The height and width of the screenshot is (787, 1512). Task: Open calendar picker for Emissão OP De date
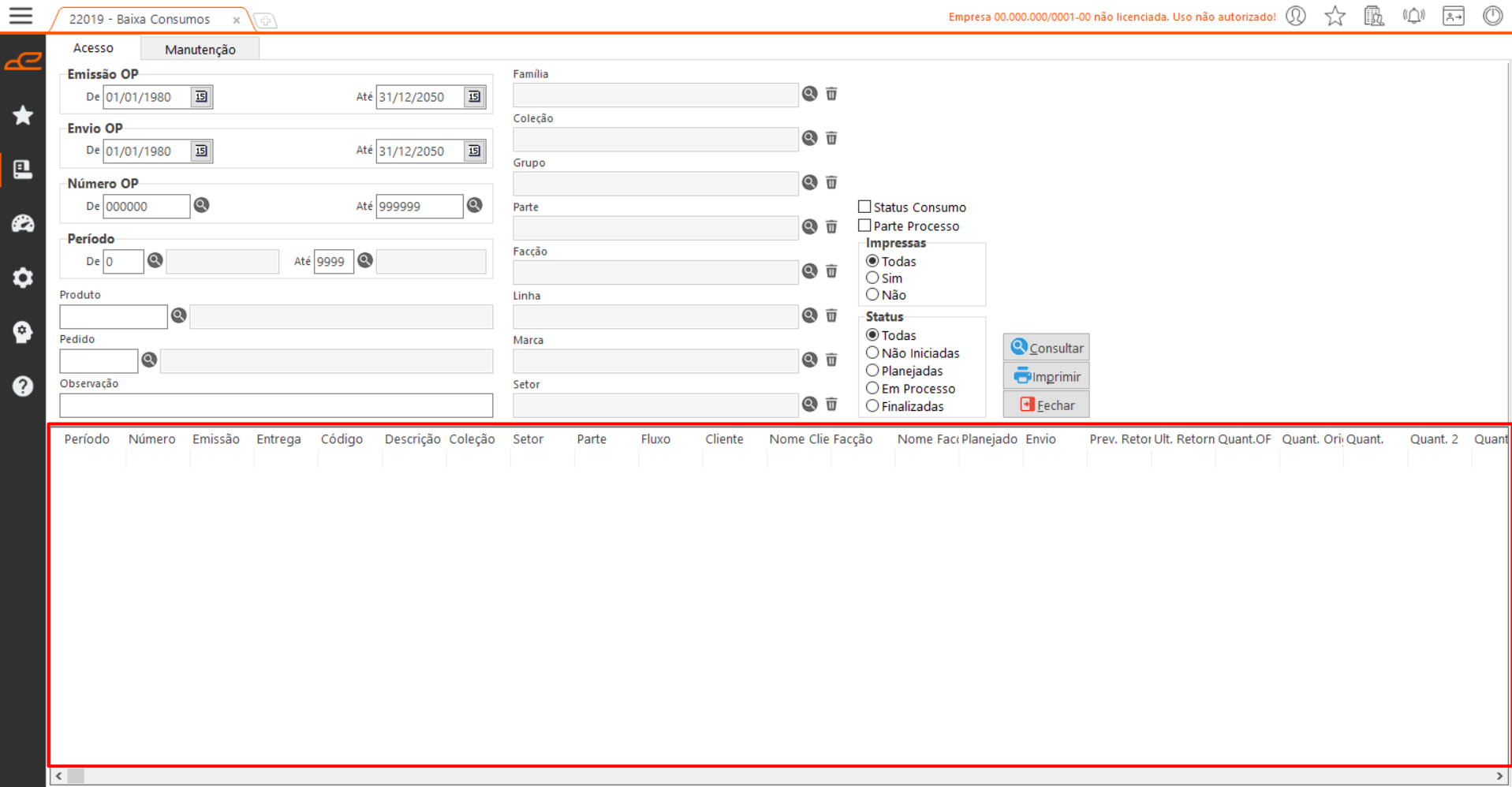click(x=201, y=97)
